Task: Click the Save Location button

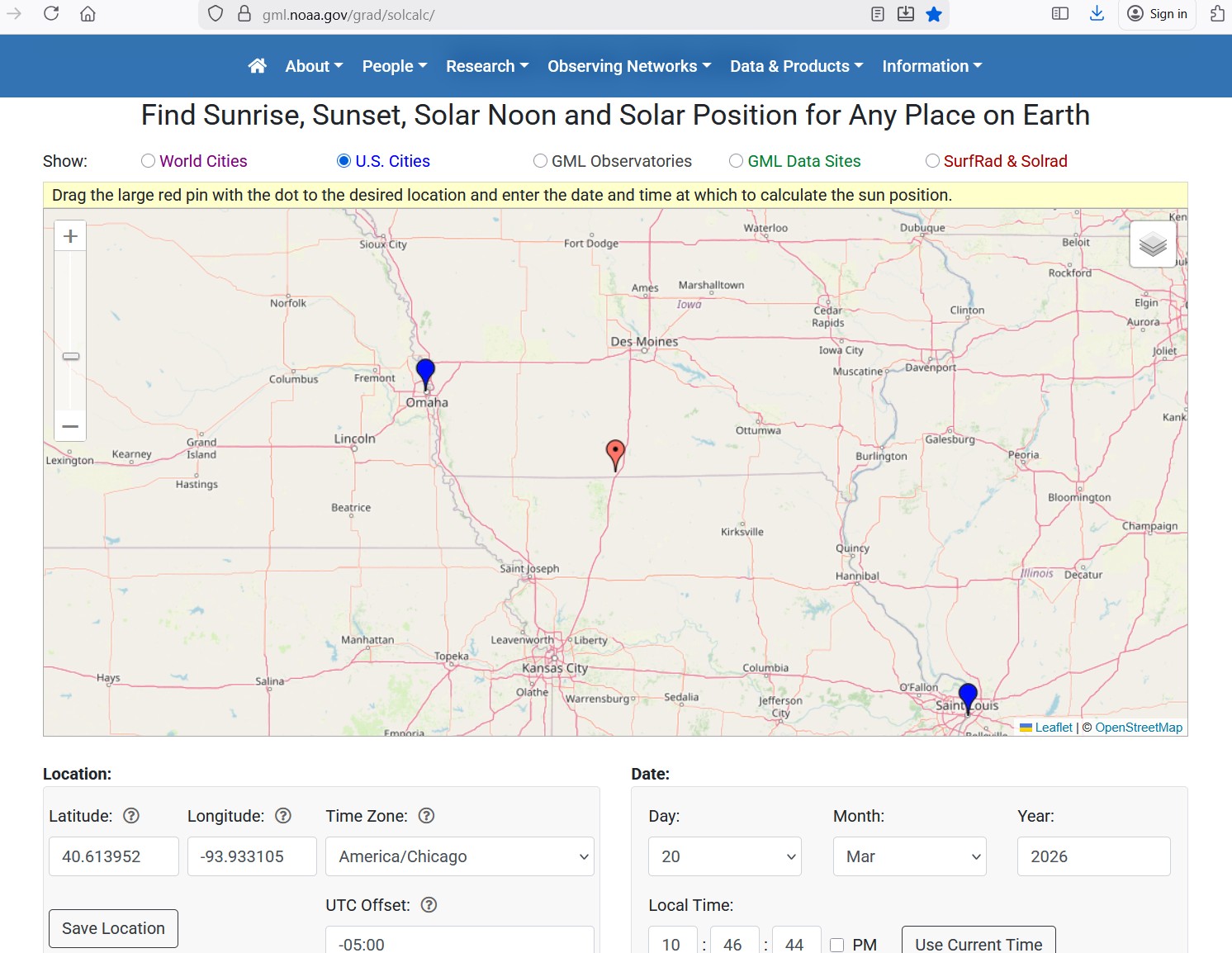Action: coord(113,928)
